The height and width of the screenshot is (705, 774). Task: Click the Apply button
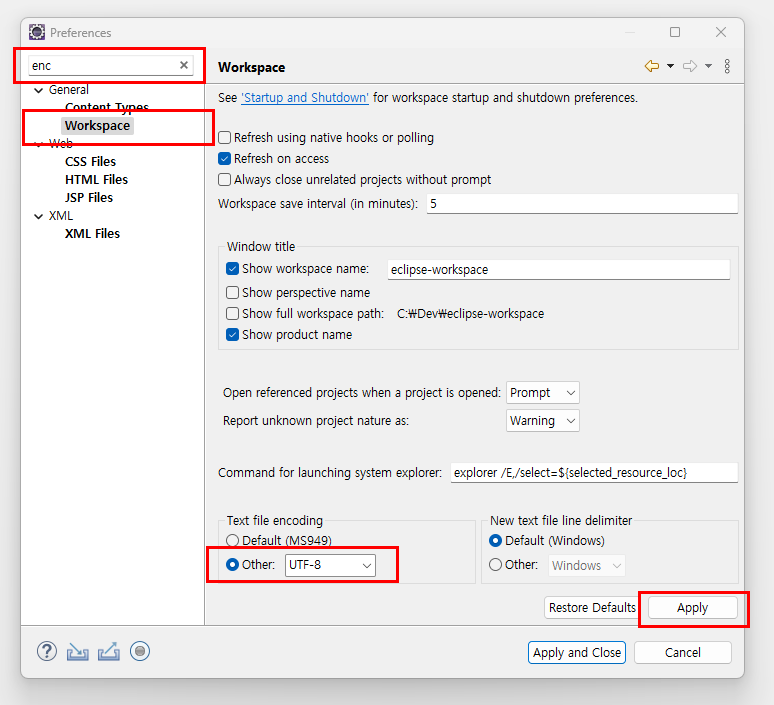(x=693, y=608)
